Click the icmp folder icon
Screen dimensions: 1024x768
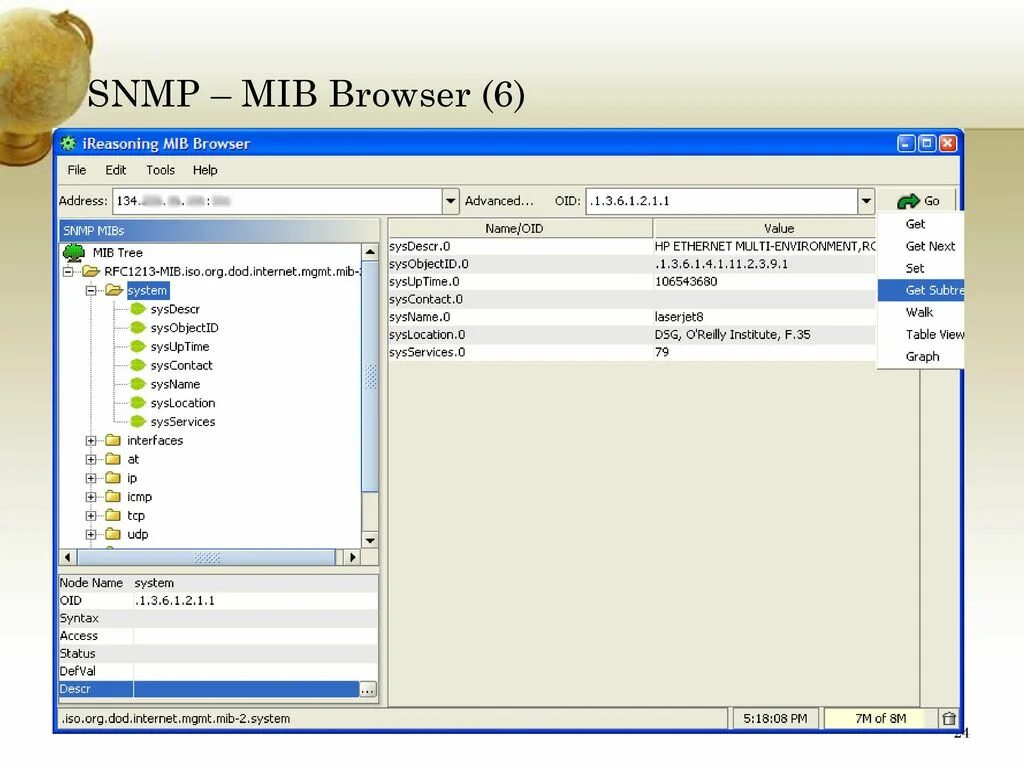(x=113, y=497)
